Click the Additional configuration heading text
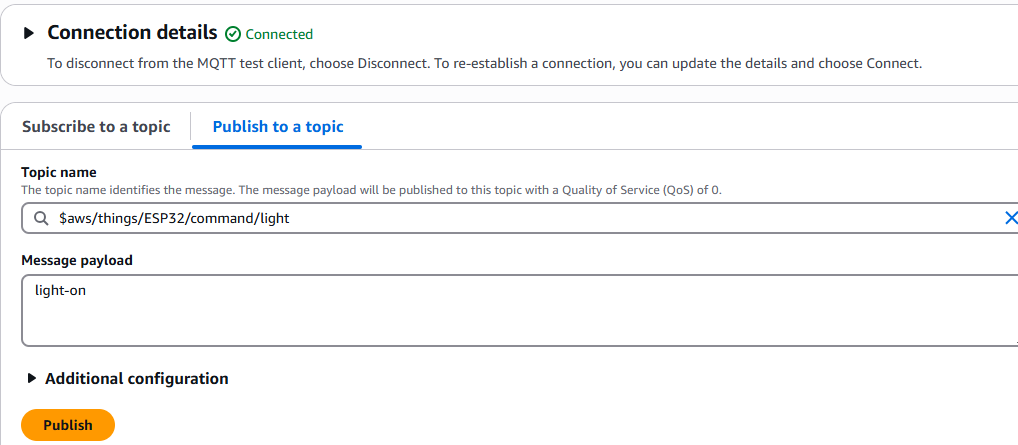The height and width of the screenshot is (445, 1018). [x=136, y=378]
